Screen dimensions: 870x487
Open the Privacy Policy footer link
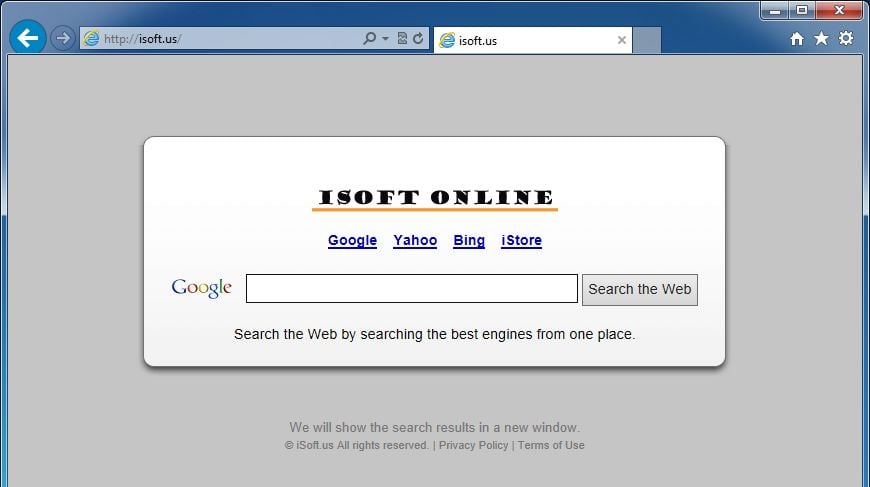[x=473, y=445]
